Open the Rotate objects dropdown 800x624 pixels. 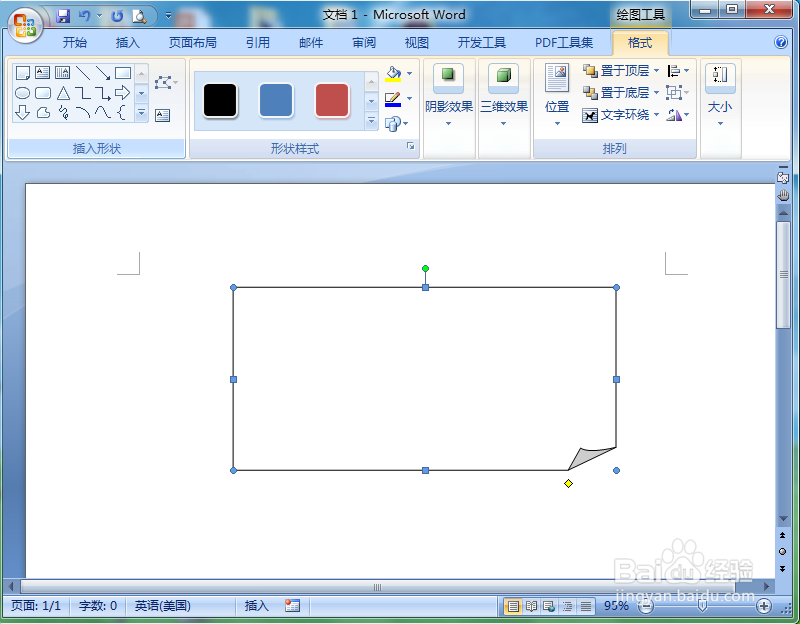click(678, 115)
